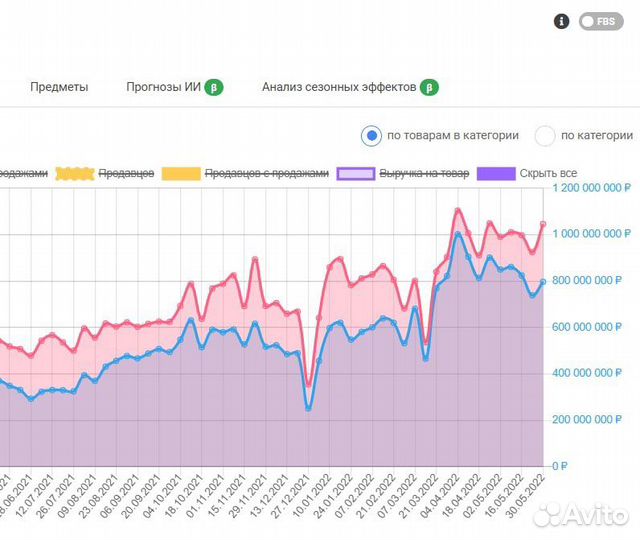This screenshot has height=540, width=640.
Task: Click the Выручка на товар legend label
Action: [423, 173]
